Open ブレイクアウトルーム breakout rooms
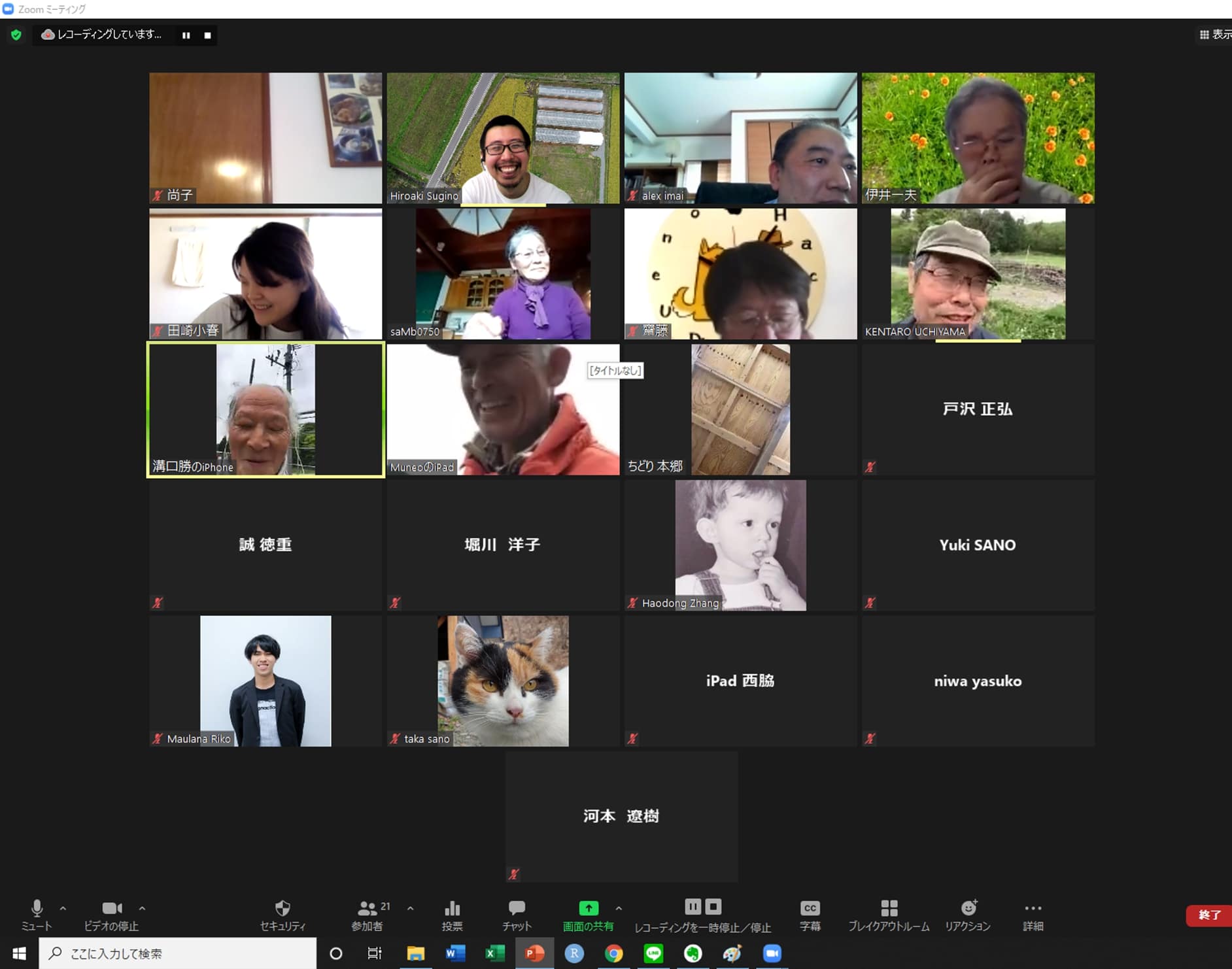Screen dimensions: 1232x969 (x=889, y=915)
